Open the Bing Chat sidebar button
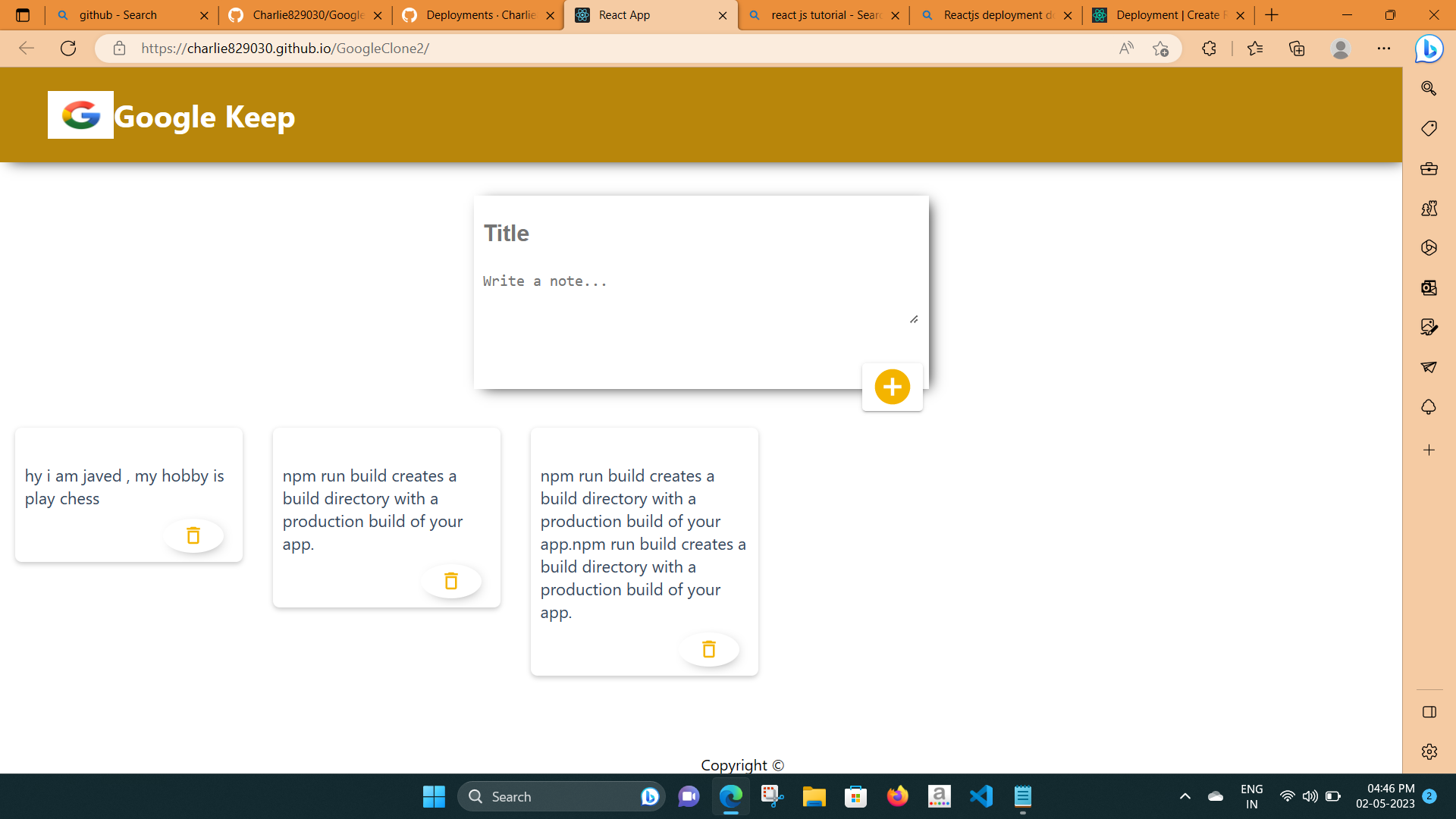 [1429, 49]
